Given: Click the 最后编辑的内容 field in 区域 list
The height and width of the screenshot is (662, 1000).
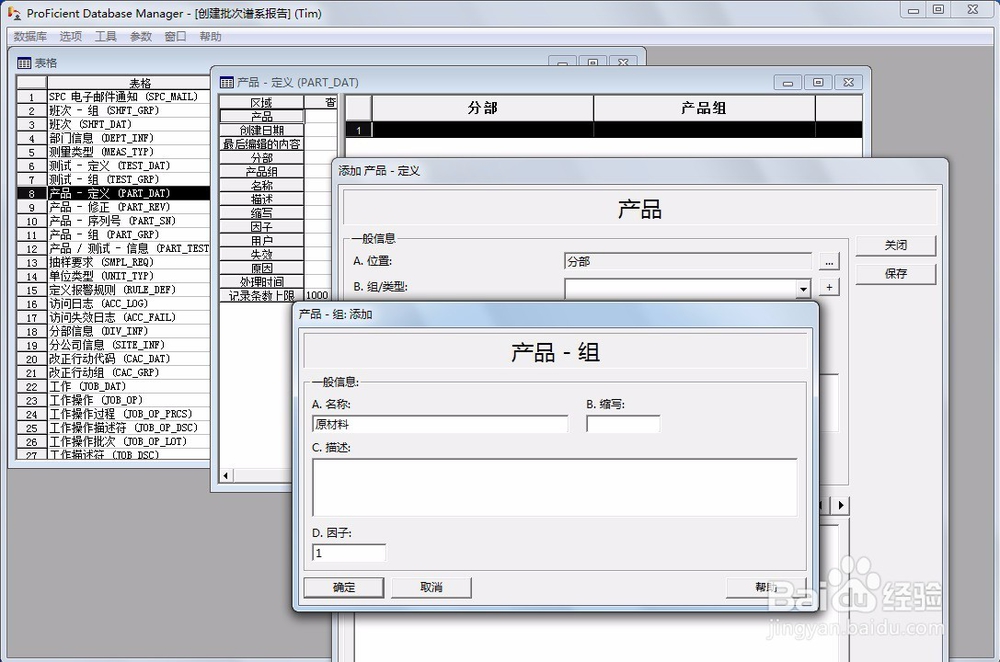Looking at the screenshot, I should (x=261, y=144).
